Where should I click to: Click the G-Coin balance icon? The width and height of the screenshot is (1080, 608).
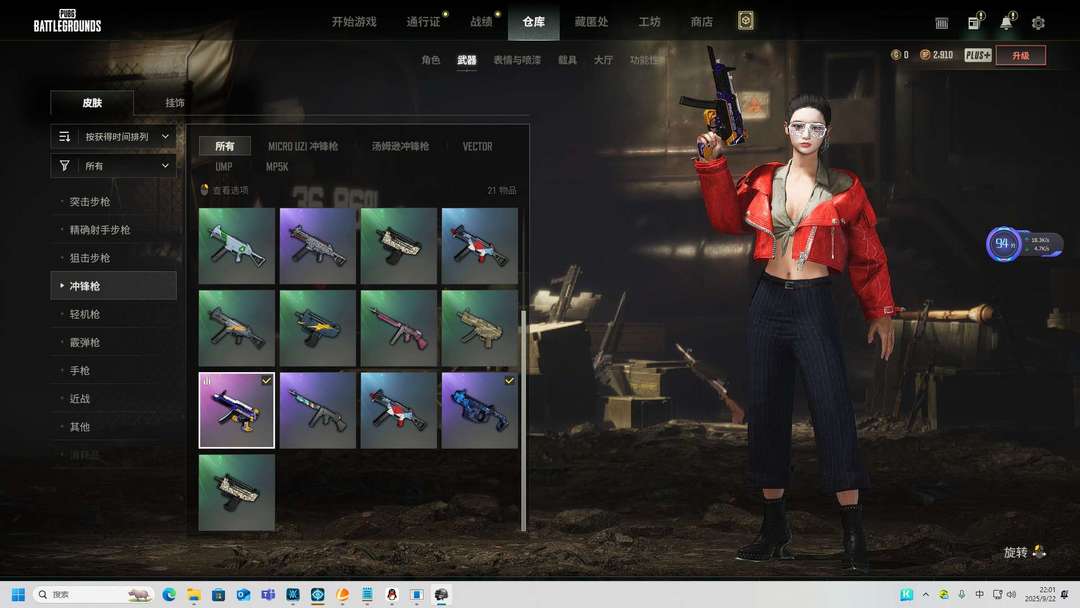896,55
